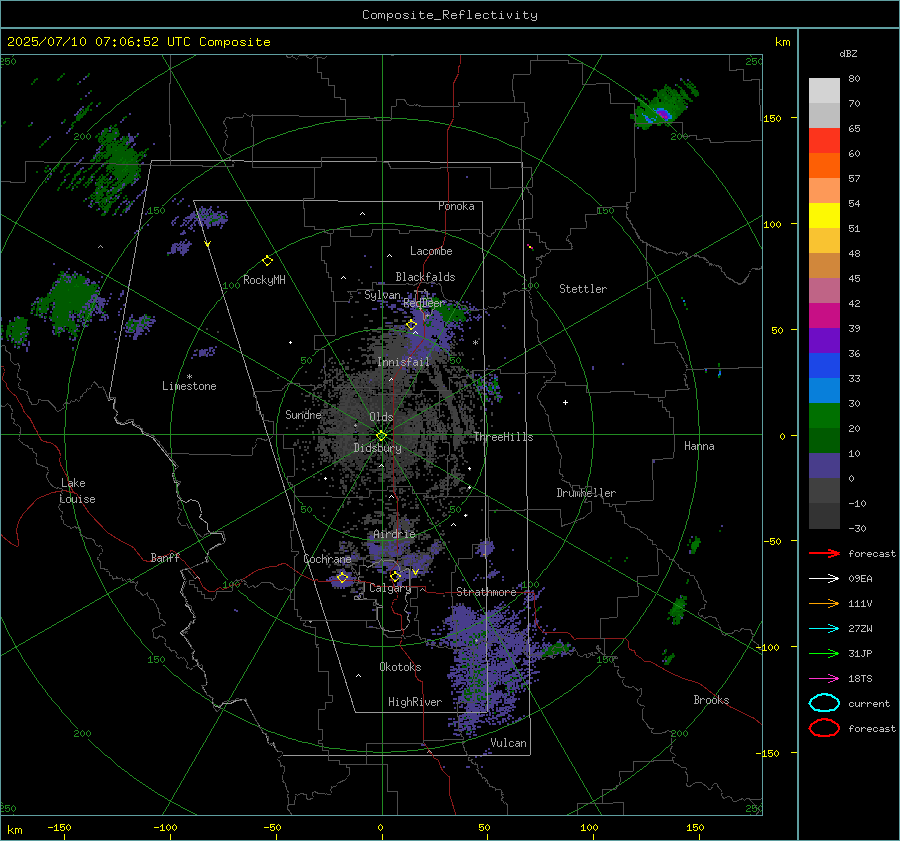Image resolution: width=900 pixels, height=841 pixels.
Task: Click the Banff town label
Action: 165,558
